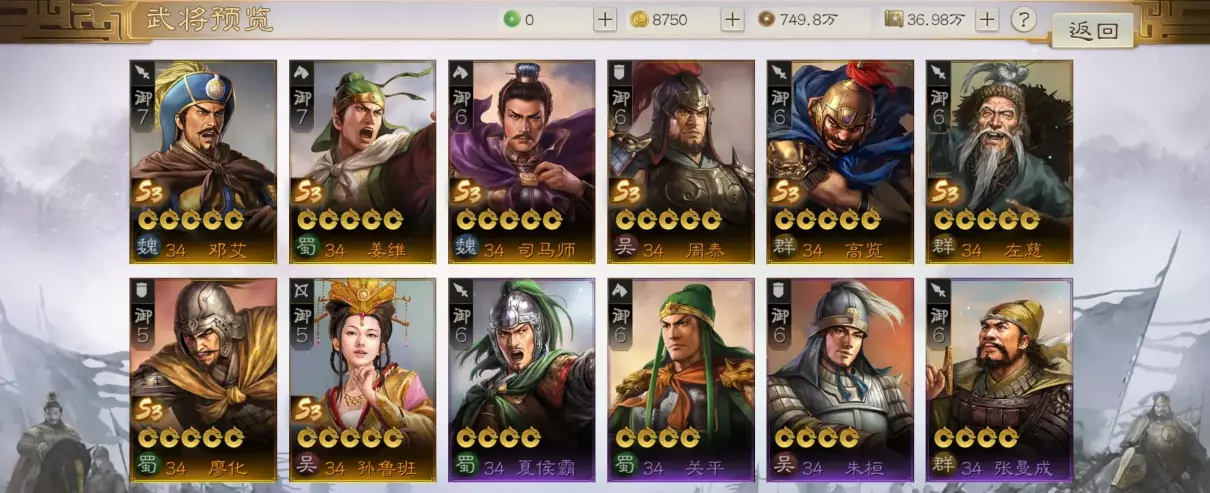Add resources with plus next to 36.98万
Screen dimensions: 1210x493
pyautogui.click(x=987, y=19)
